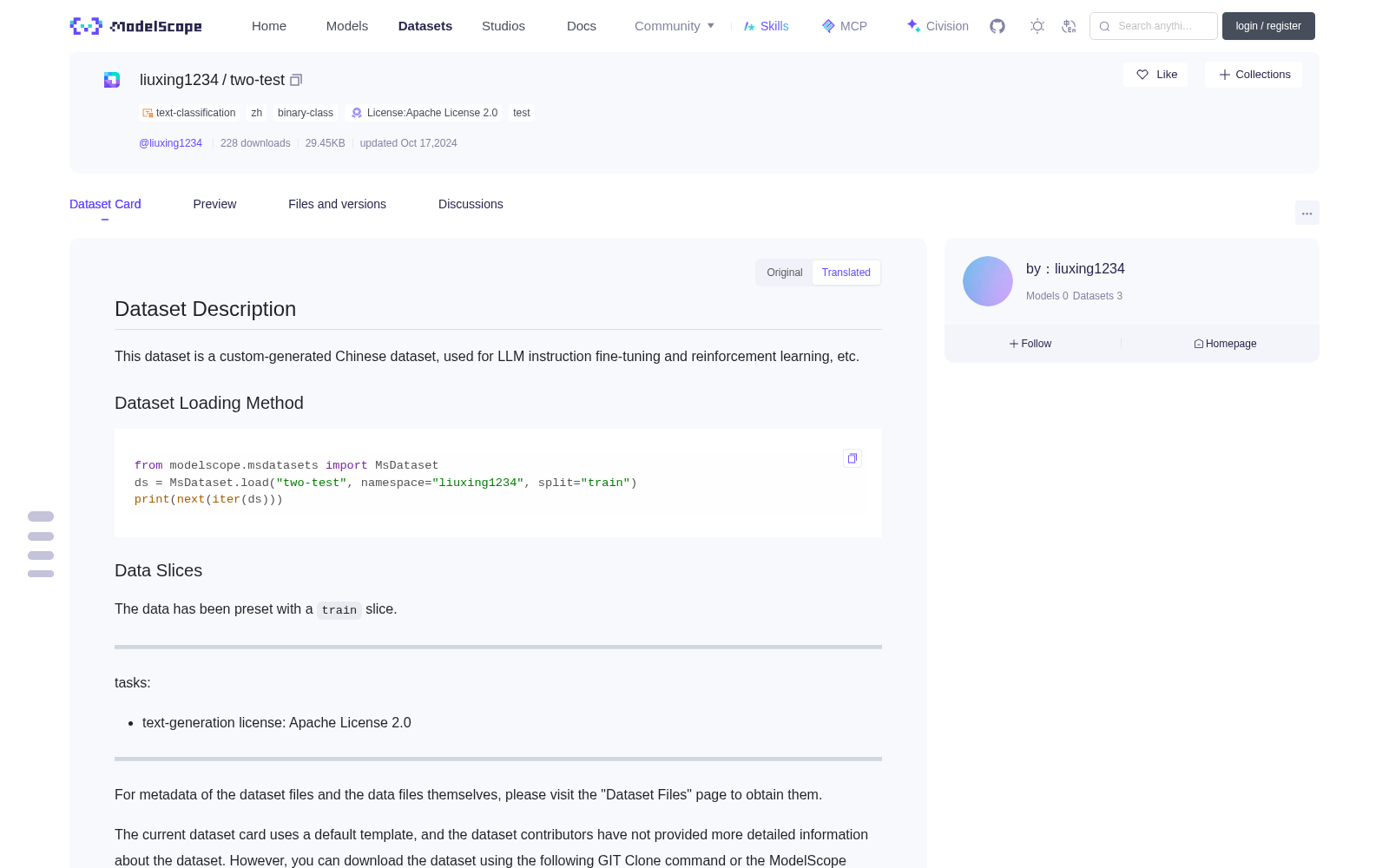Click the Dataset Description heading
This screenshot has width=1389, height=868.
click(205, 309)
